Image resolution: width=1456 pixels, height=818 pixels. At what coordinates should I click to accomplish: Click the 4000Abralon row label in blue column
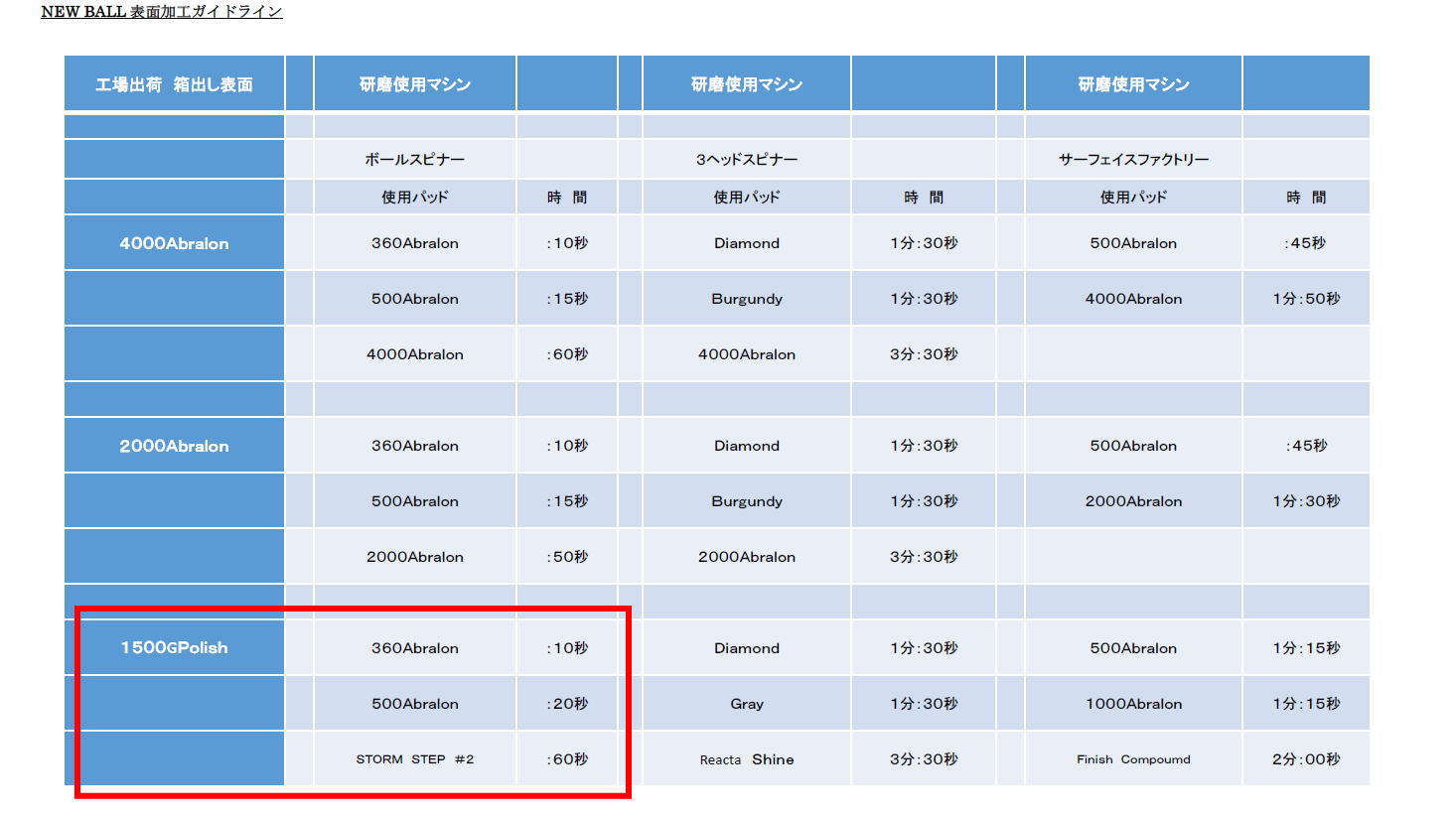(174, 243)
